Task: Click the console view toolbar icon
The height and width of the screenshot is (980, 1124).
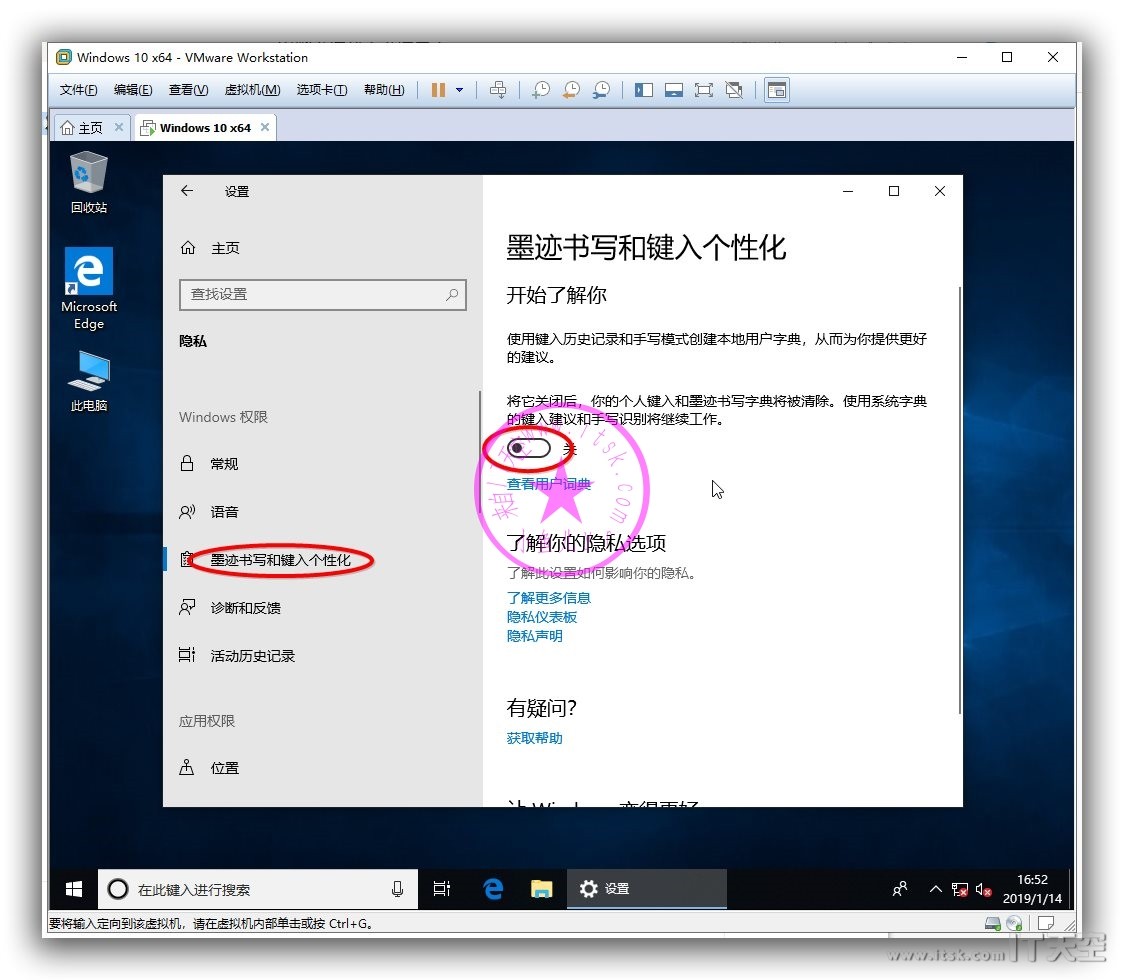Action: [776, 90]
